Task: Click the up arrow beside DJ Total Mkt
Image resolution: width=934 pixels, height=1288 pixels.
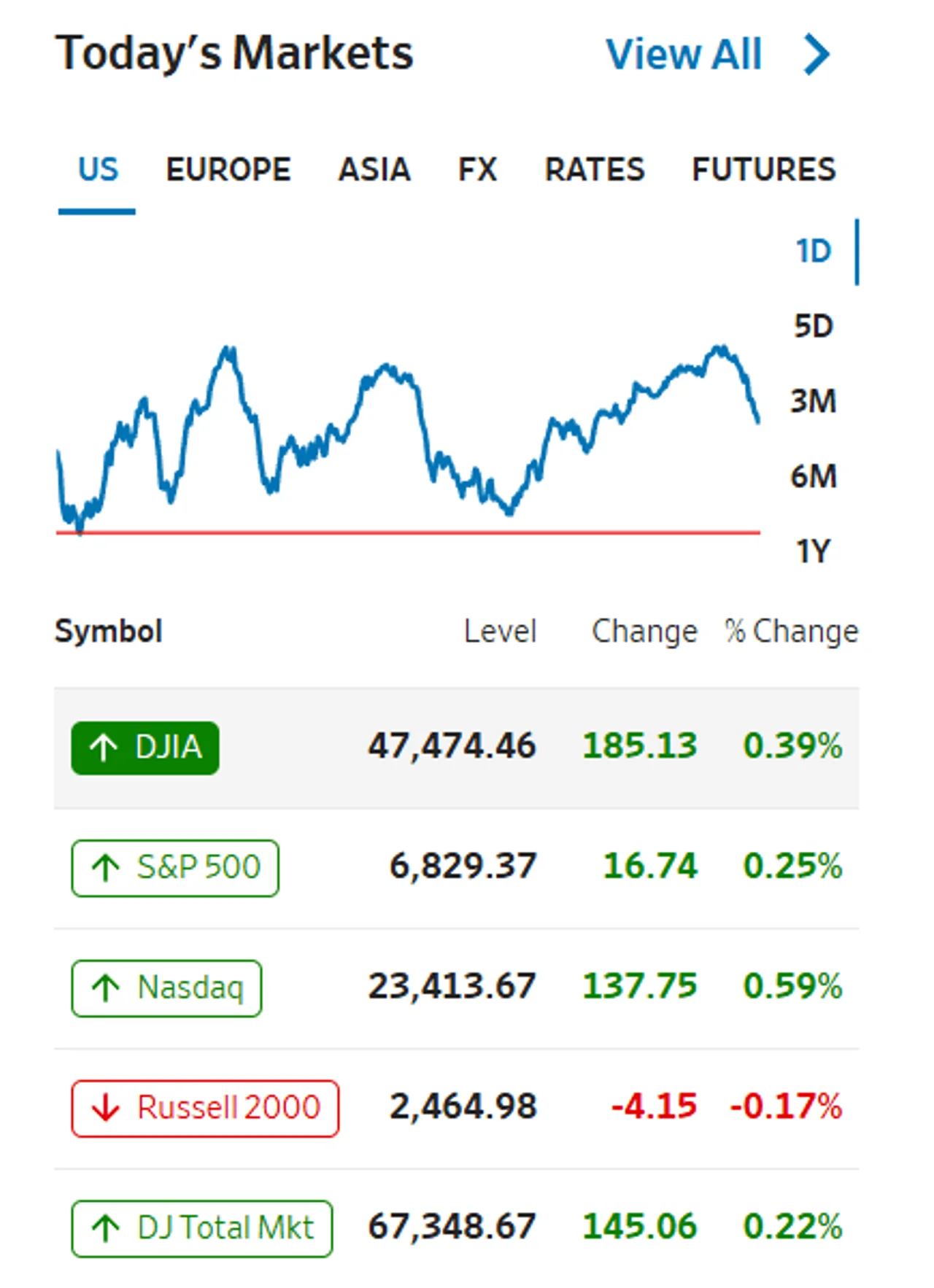Action: (x=105, y=1228)
